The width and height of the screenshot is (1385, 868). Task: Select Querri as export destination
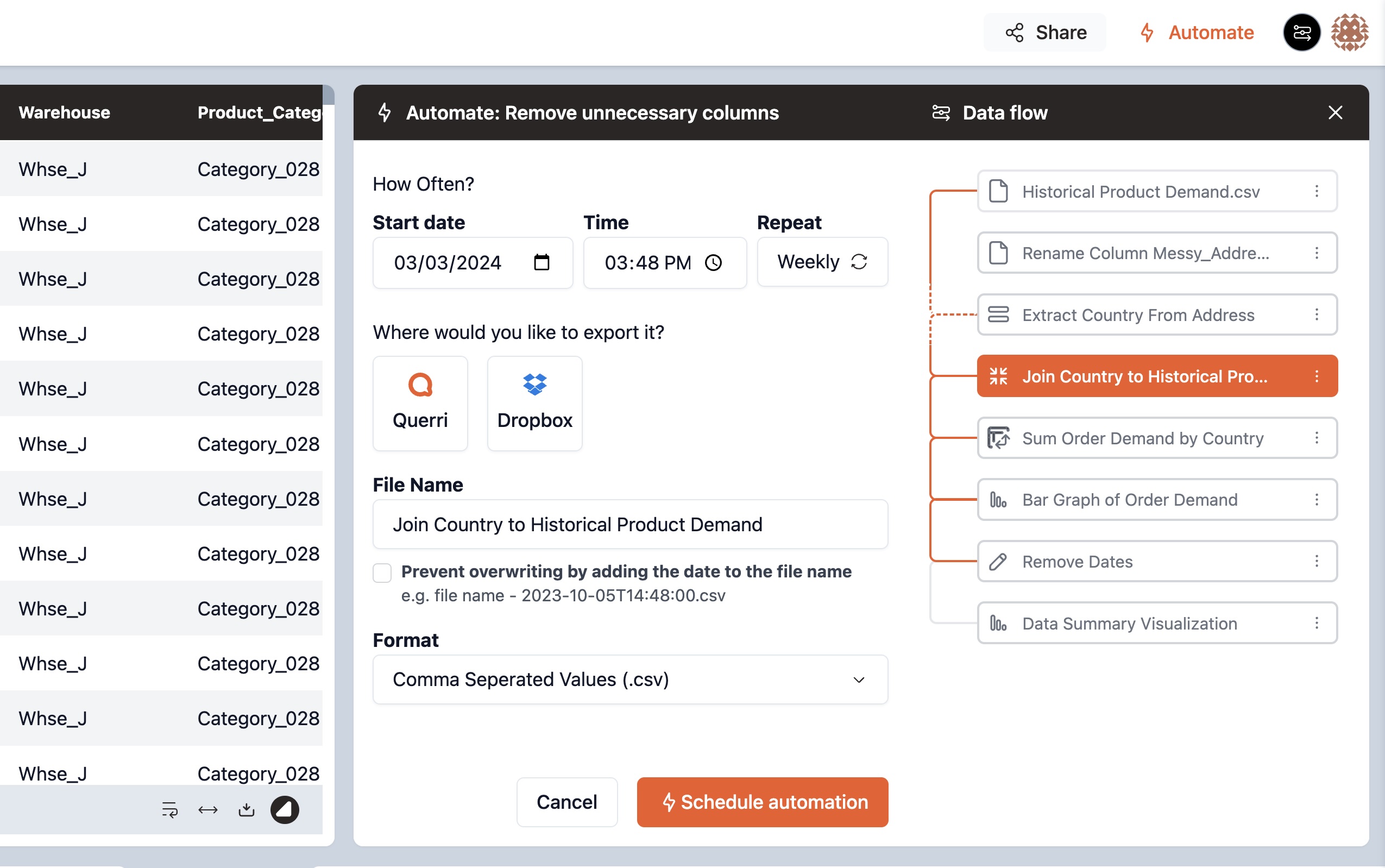coord(420,403)
